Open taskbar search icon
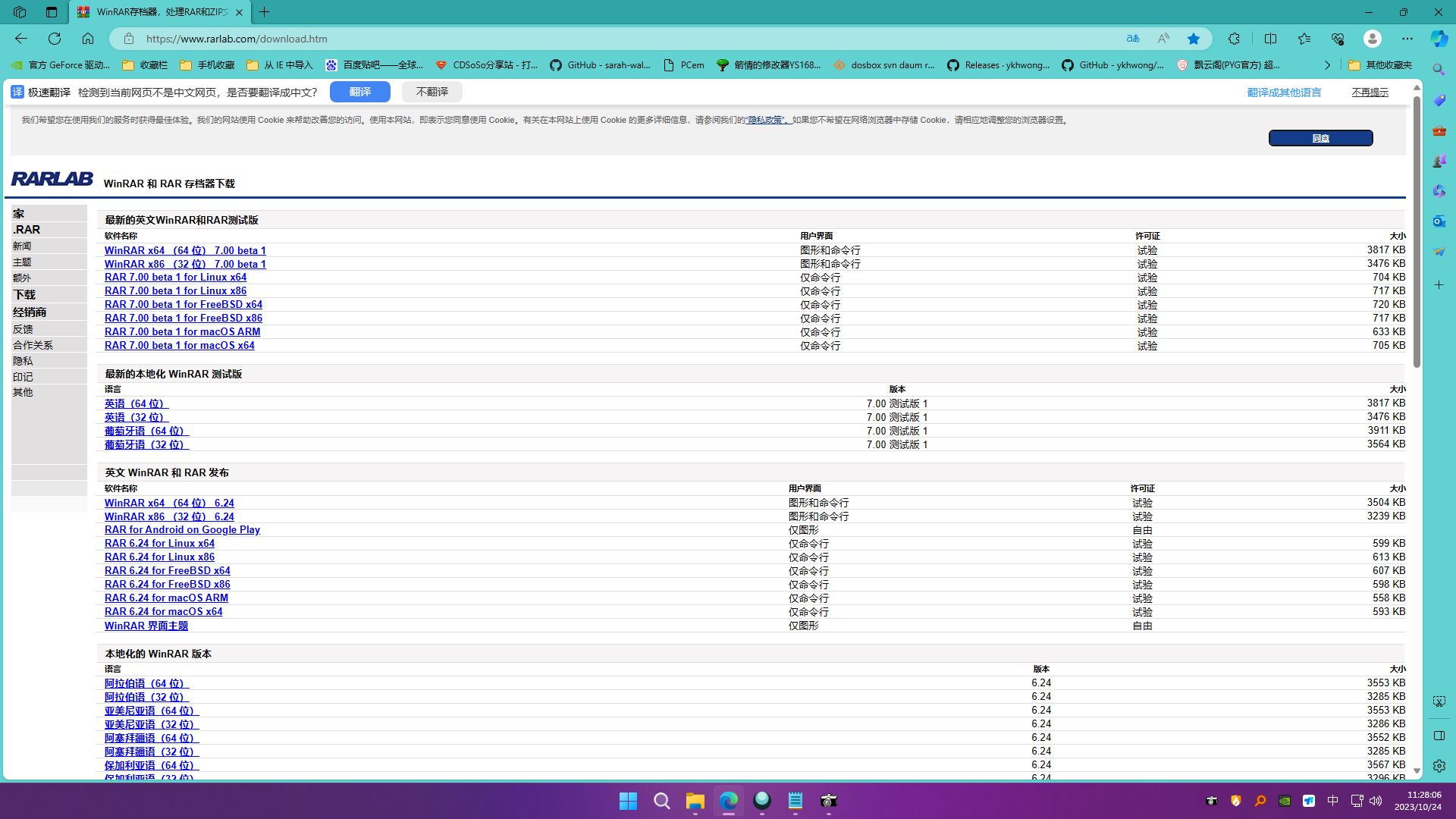Image resolution: width=1456 pixels, height=819 pixels. pyautogui.click(x=661, y=801)
